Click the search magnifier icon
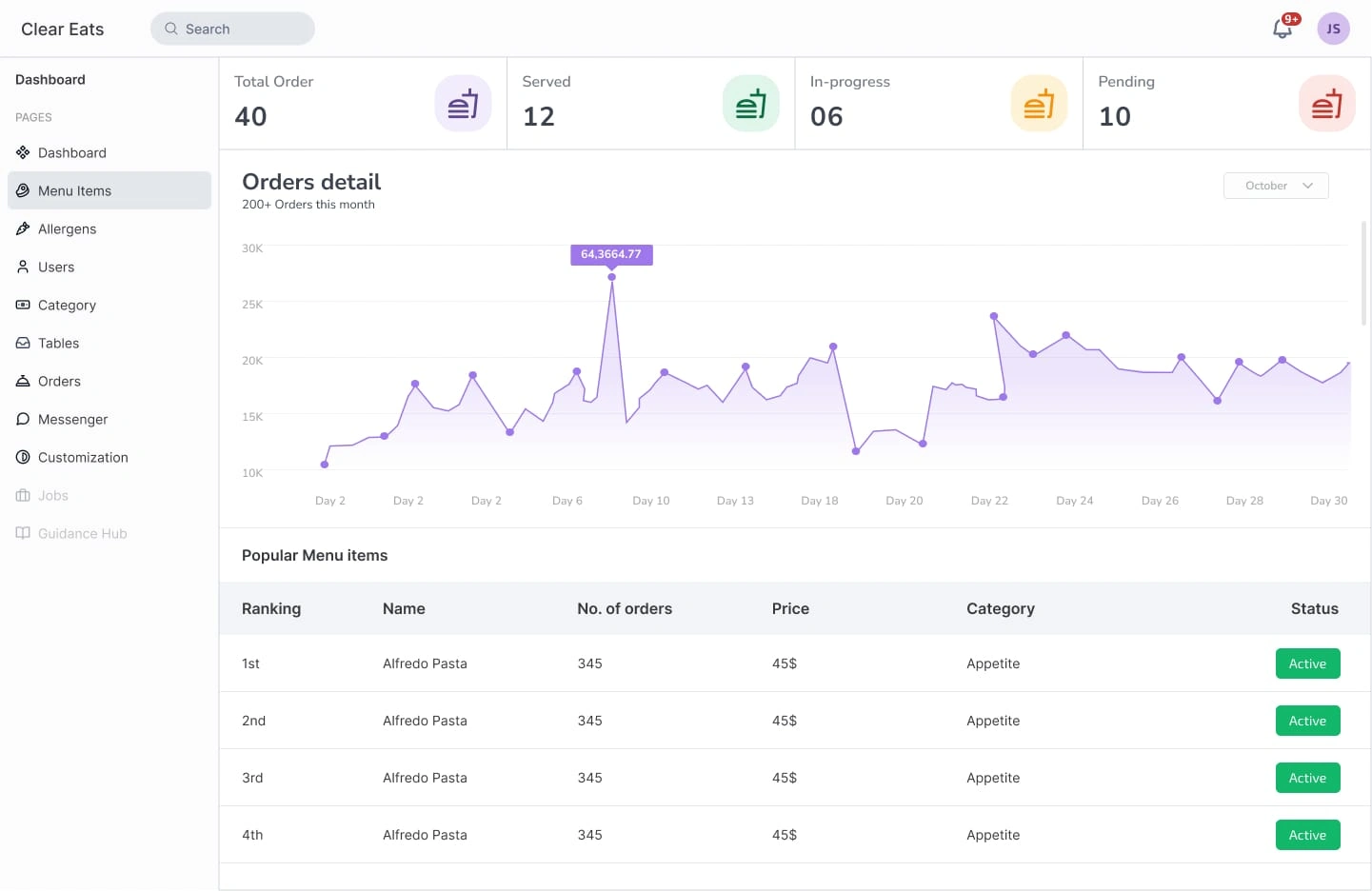This screenshot has width=1372, height=891. [171, 29]
